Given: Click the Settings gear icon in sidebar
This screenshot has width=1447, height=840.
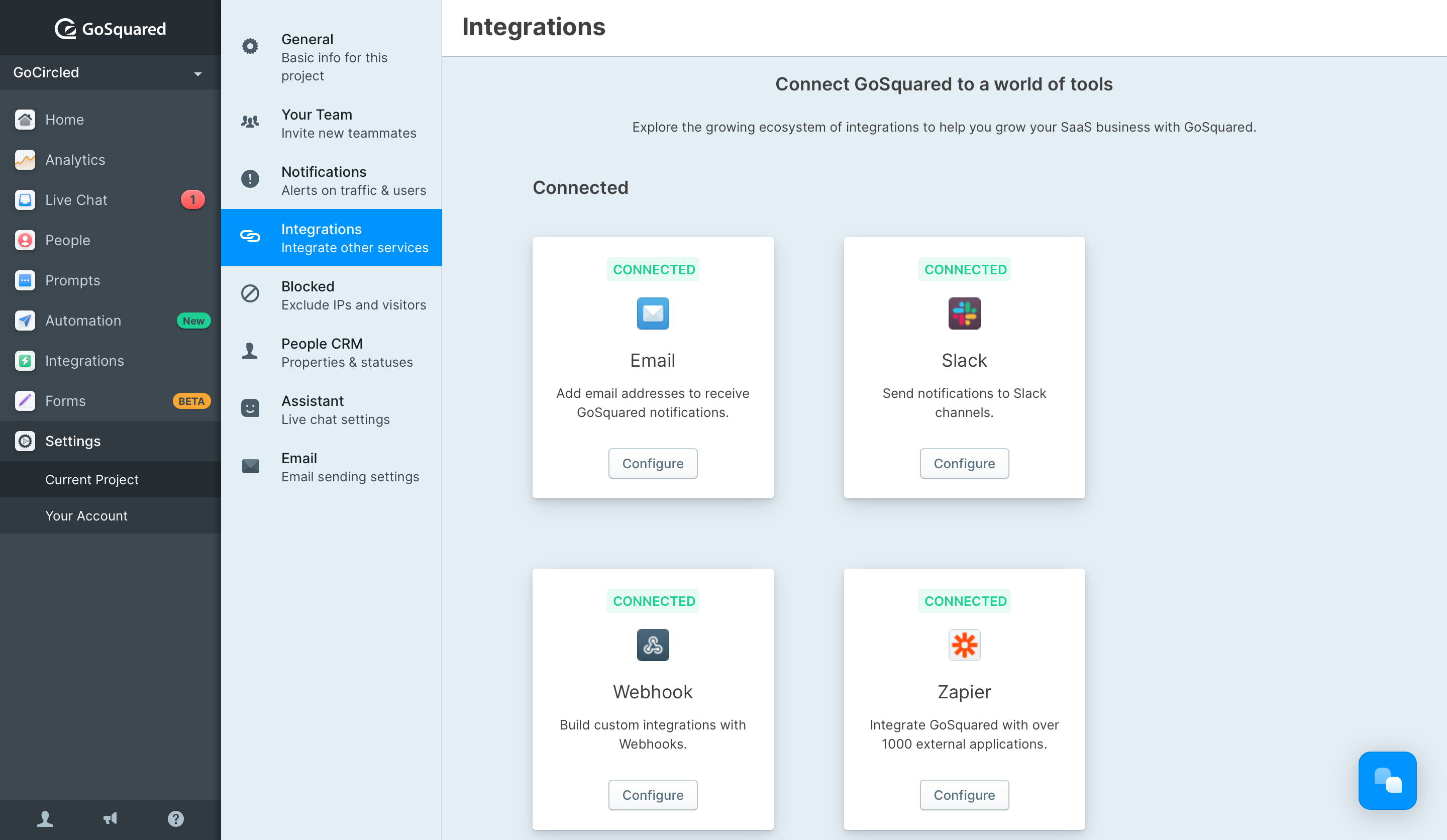Looking at the screenshot, I should click(25, 441).
